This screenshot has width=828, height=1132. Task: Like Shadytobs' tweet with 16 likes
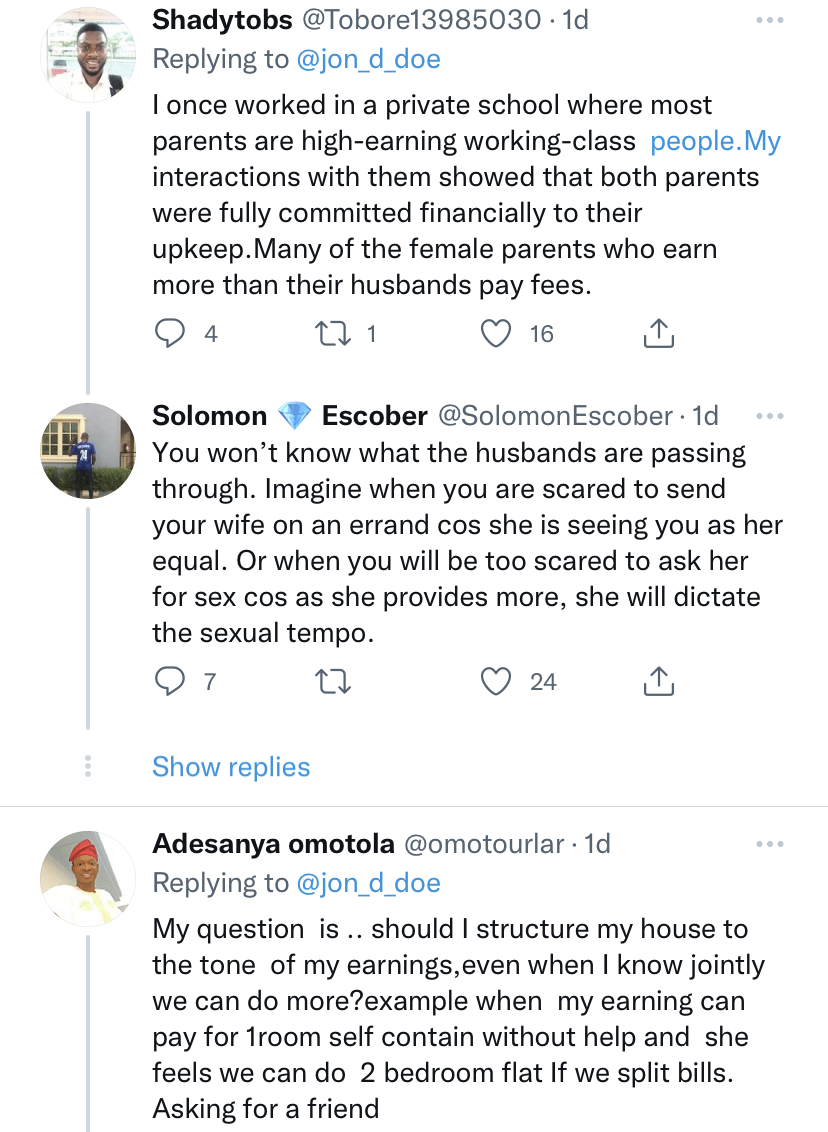coord(496,334)
